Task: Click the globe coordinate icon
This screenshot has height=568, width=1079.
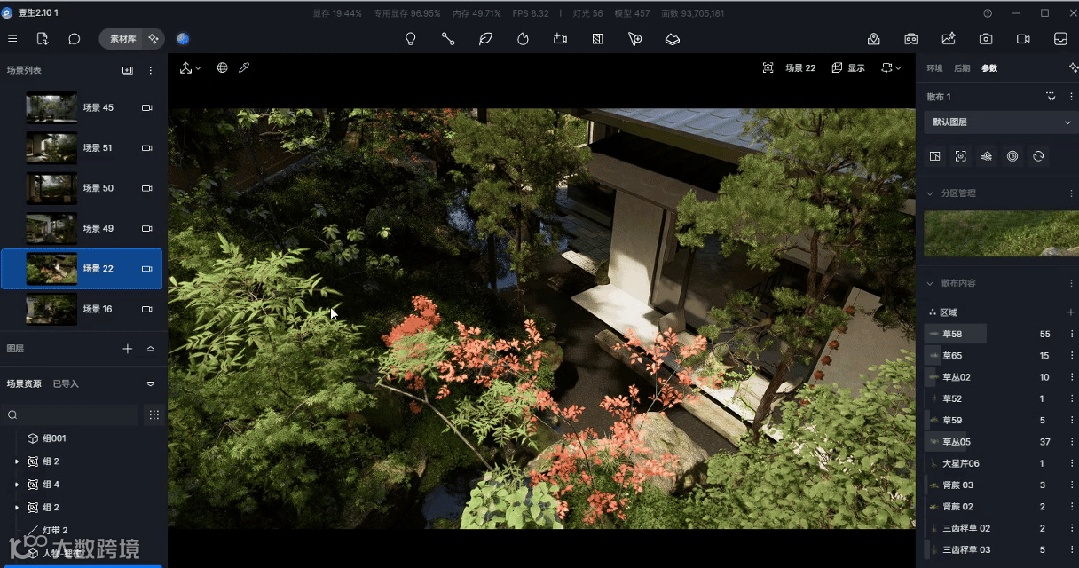Action: 222,68
